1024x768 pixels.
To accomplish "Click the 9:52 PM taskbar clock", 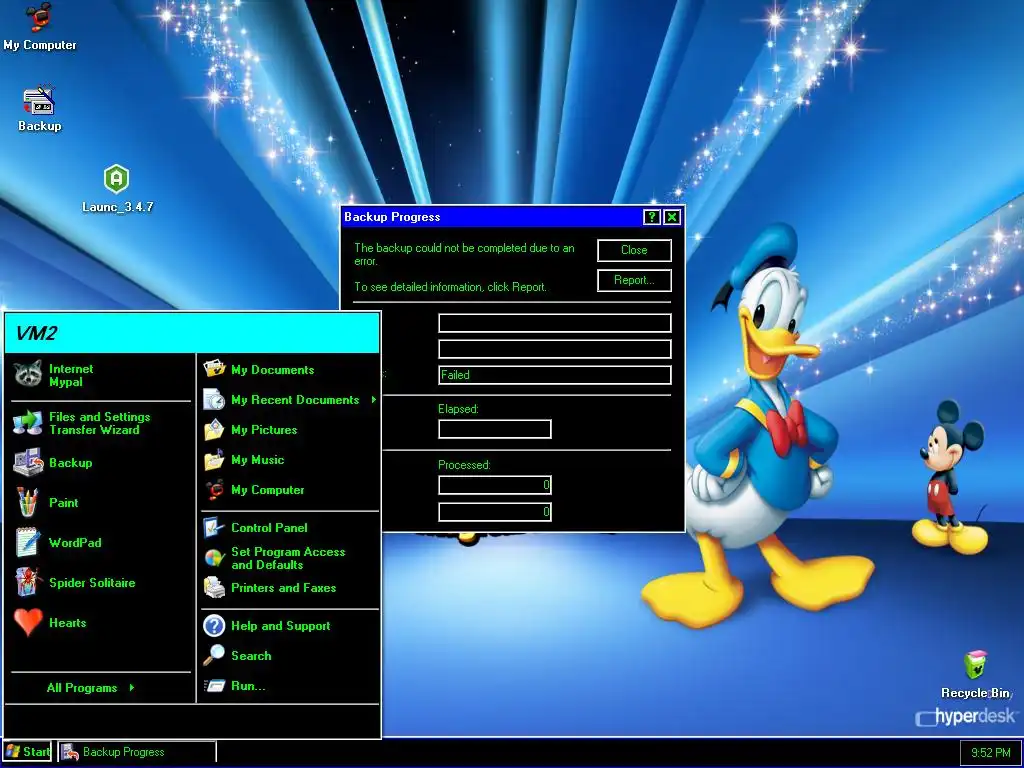I will click(x=991, y=752).
